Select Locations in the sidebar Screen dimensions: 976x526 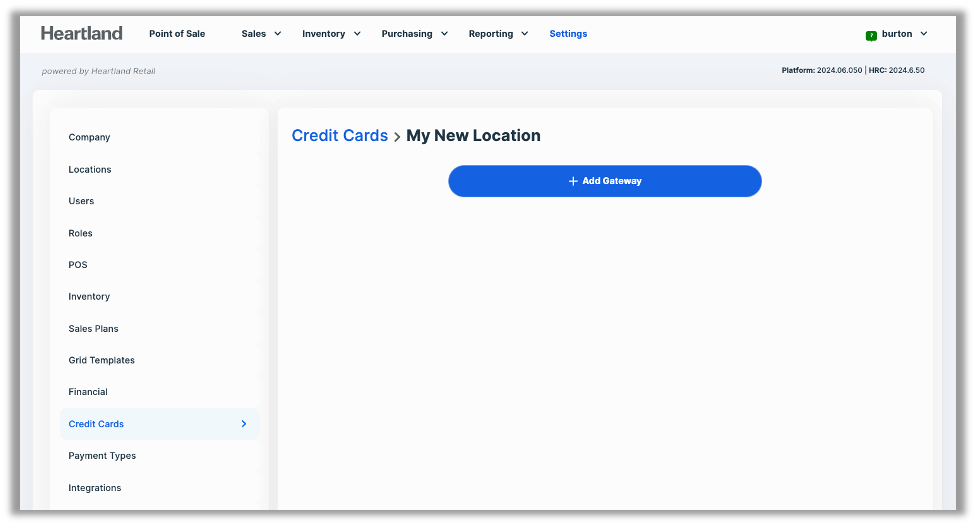(x=90, y=169)
